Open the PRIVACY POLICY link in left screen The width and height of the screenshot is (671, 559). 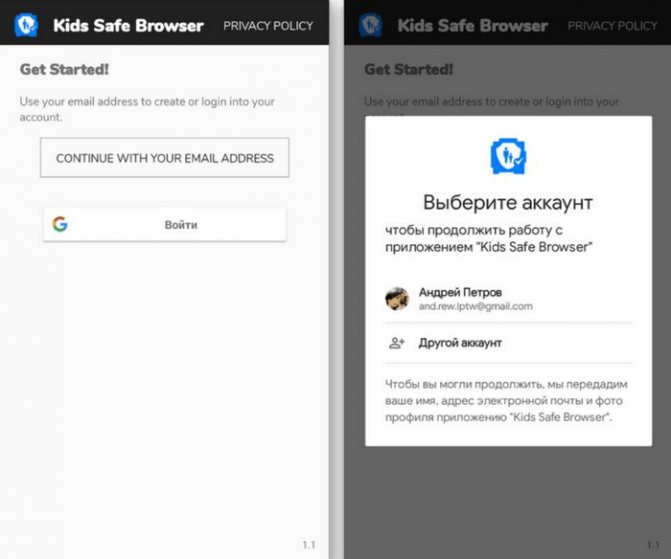268,26
